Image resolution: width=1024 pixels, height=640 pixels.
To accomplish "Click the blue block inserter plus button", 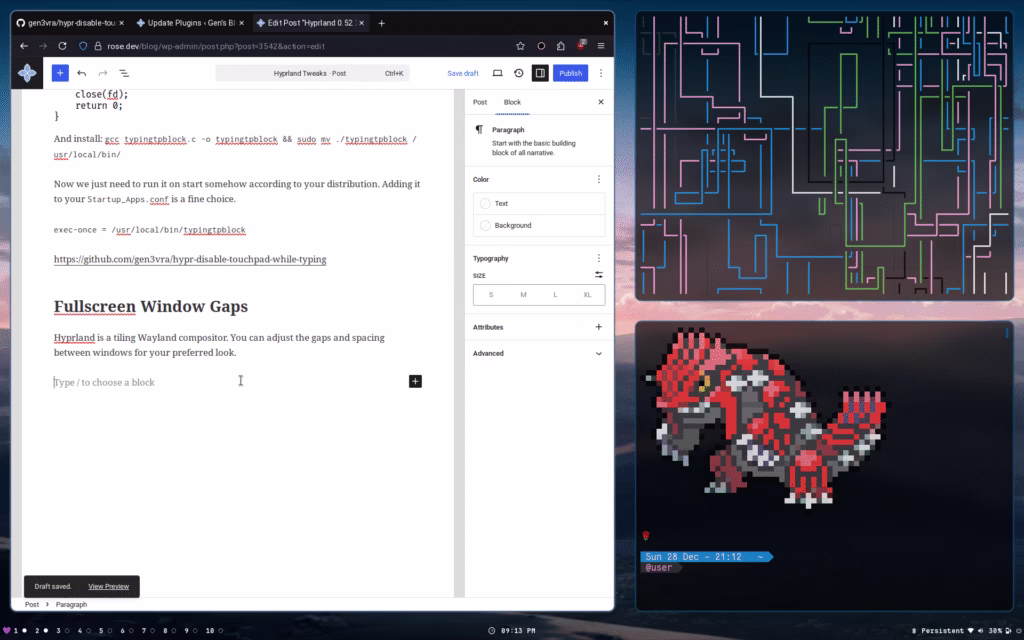I will [60, 73].
